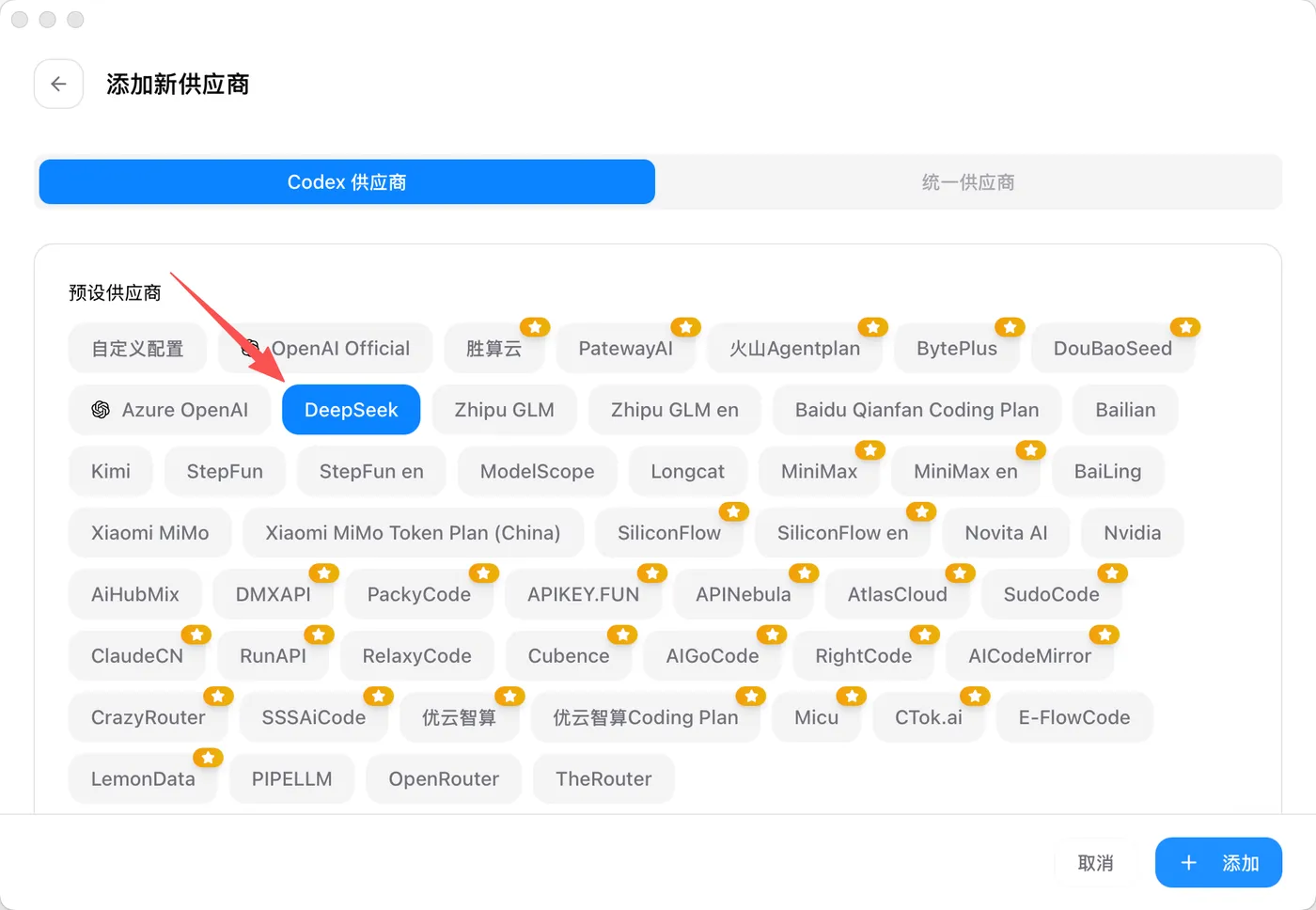Click the OpenAI logo on Azure OpenAI

click(101, 410)
